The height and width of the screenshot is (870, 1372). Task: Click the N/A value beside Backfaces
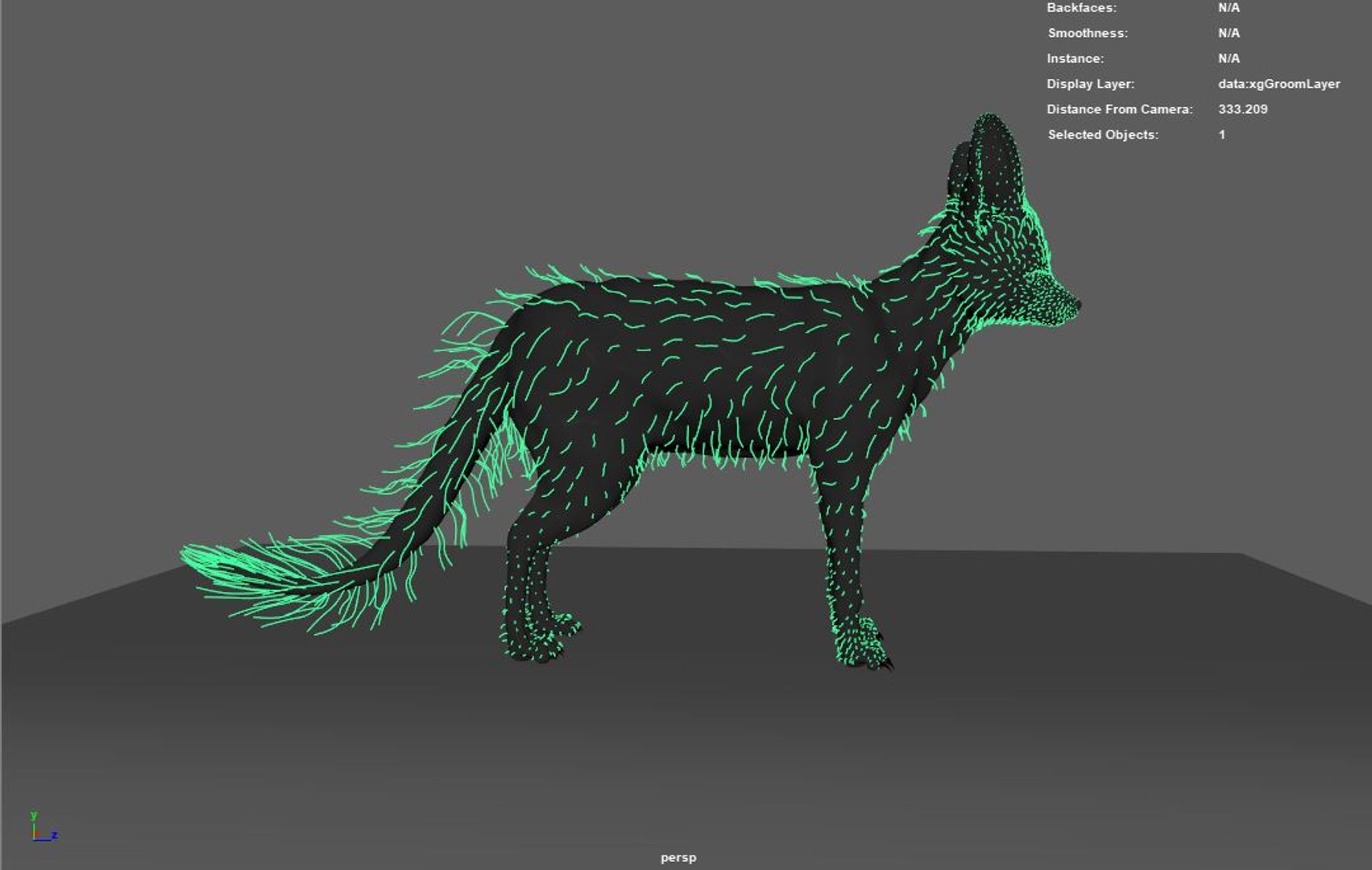click(1229, 8)
